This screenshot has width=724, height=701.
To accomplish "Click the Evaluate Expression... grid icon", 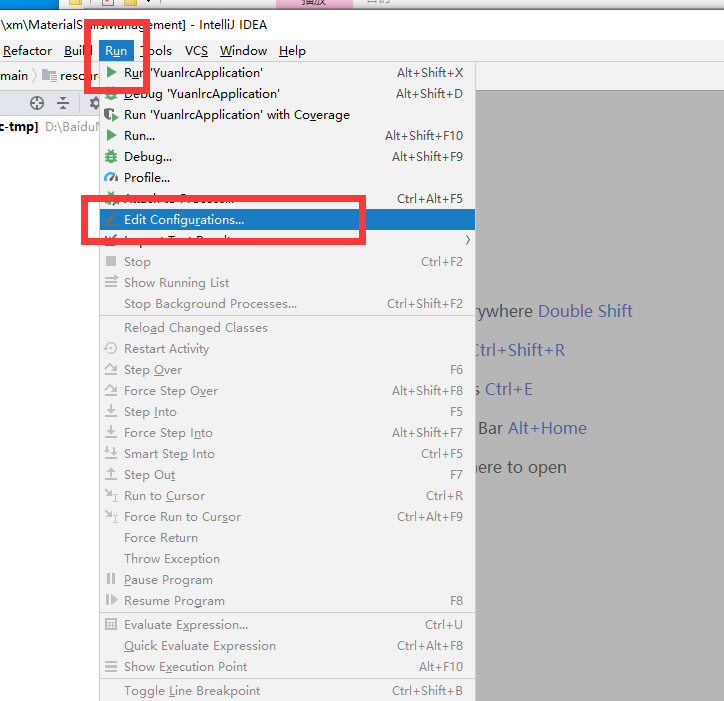I will (x=111, y=624).
